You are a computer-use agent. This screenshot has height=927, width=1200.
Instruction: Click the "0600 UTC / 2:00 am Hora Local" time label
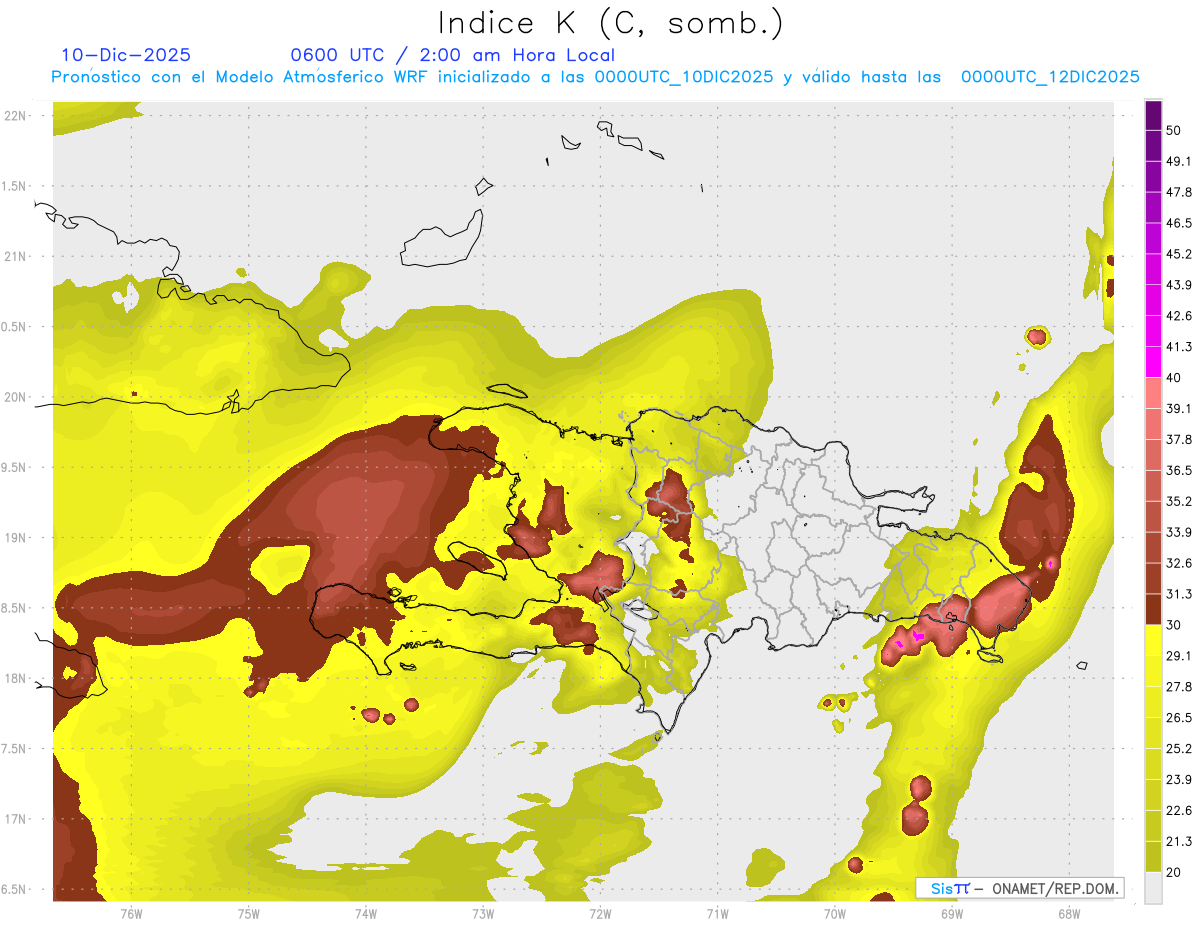pos(452,55)
